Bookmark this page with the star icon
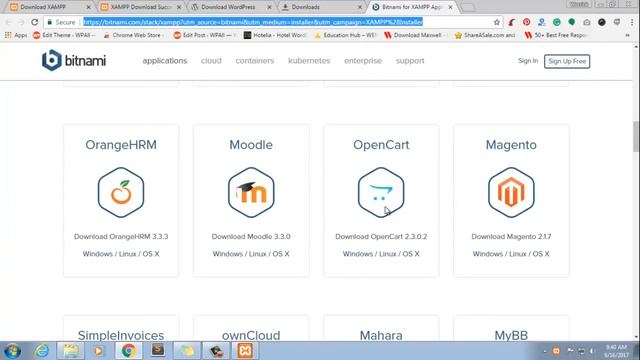 (x=496, y=22)
